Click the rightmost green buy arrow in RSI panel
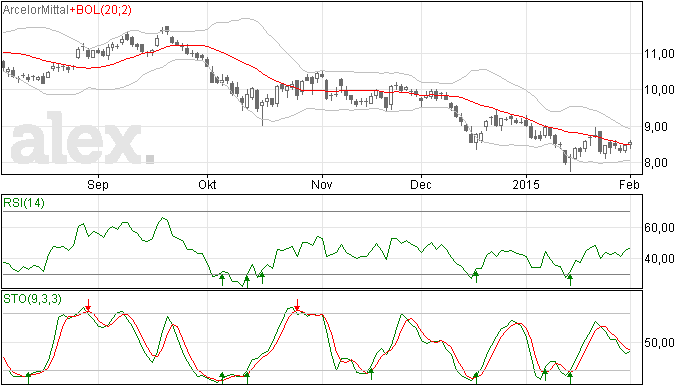The image size is (690, 387). (570, 280)
